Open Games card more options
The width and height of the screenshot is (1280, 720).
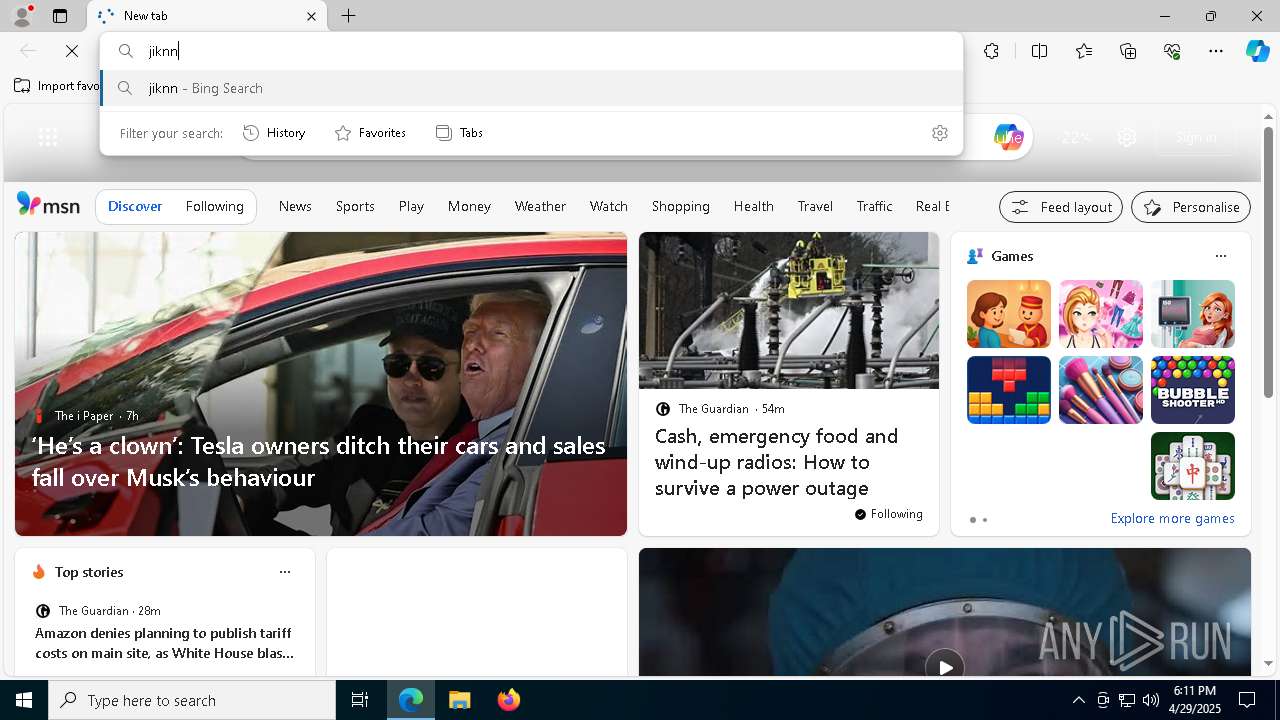(1220, 256)
